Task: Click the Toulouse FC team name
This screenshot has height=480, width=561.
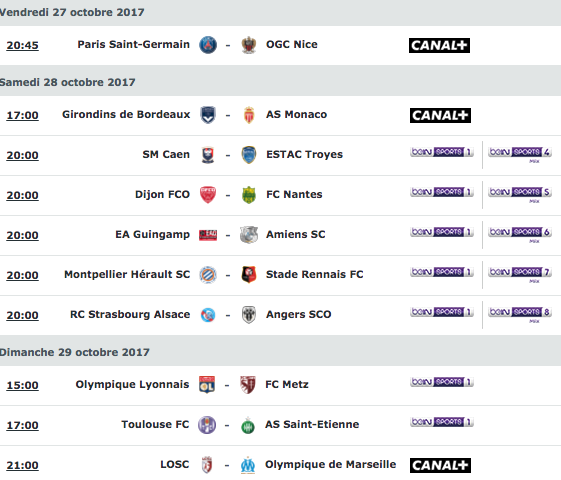Action: tap(155, 424)
